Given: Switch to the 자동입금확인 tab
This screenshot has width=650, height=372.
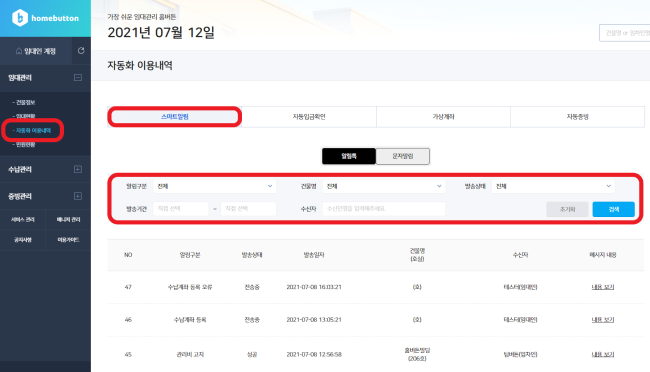Looking at the screenshot, I should pyautogui.click(x=309, y=117).
